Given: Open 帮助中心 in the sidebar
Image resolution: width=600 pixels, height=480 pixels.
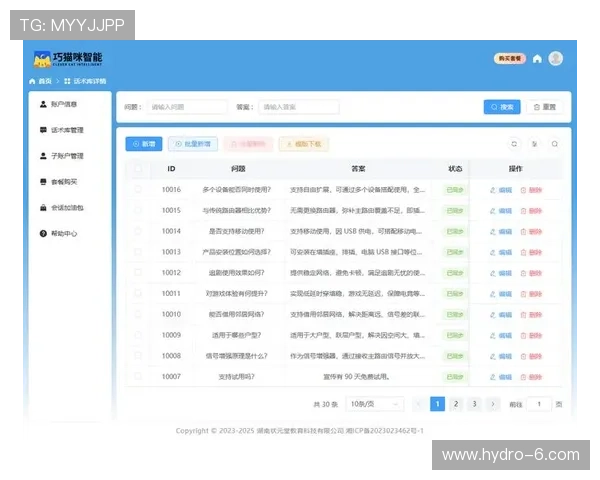Looking at the screenshot, I should click(x=59, y=233).
